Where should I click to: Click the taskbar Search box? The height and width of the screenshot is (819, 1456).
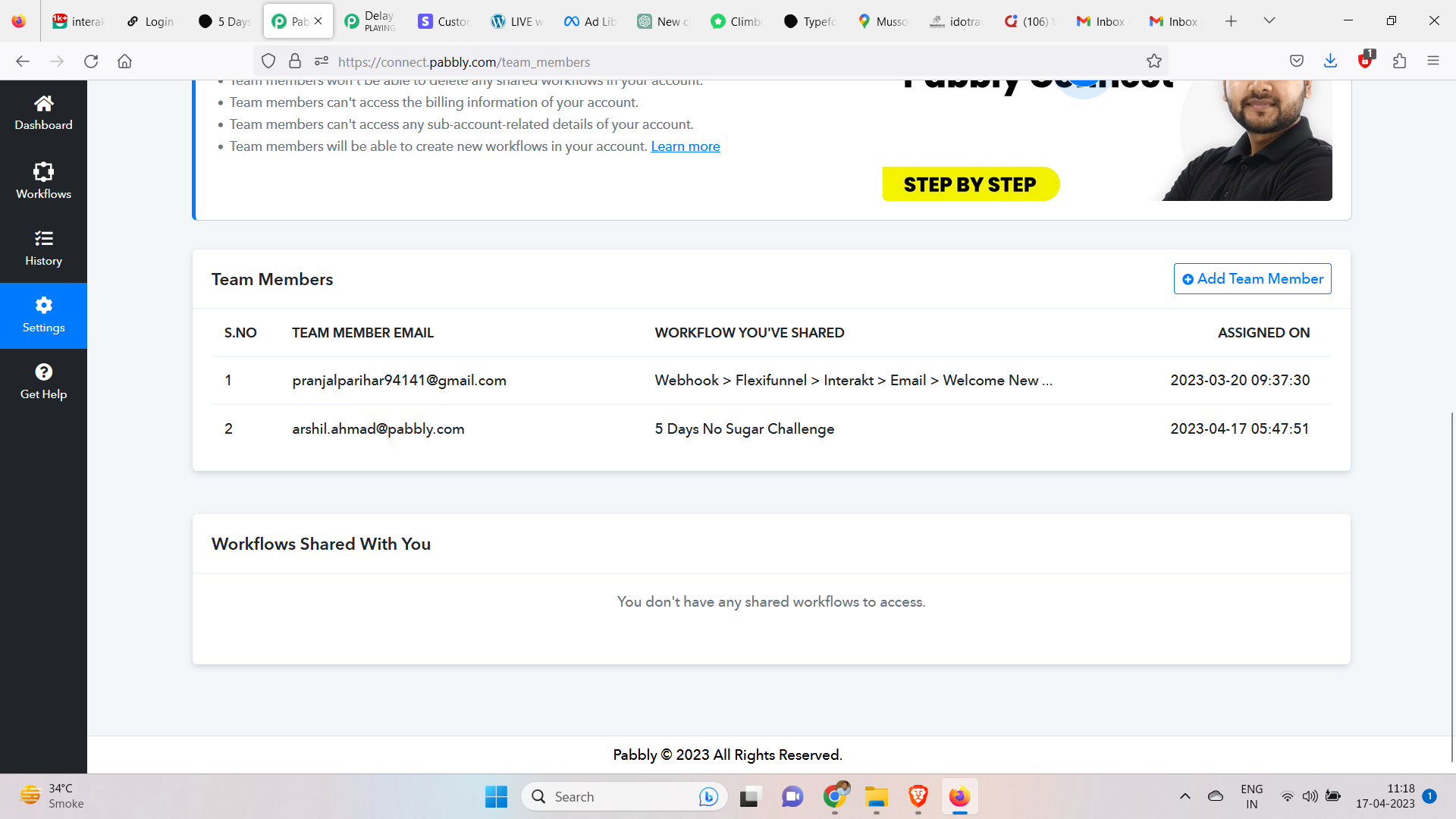(x=624, y=797)
